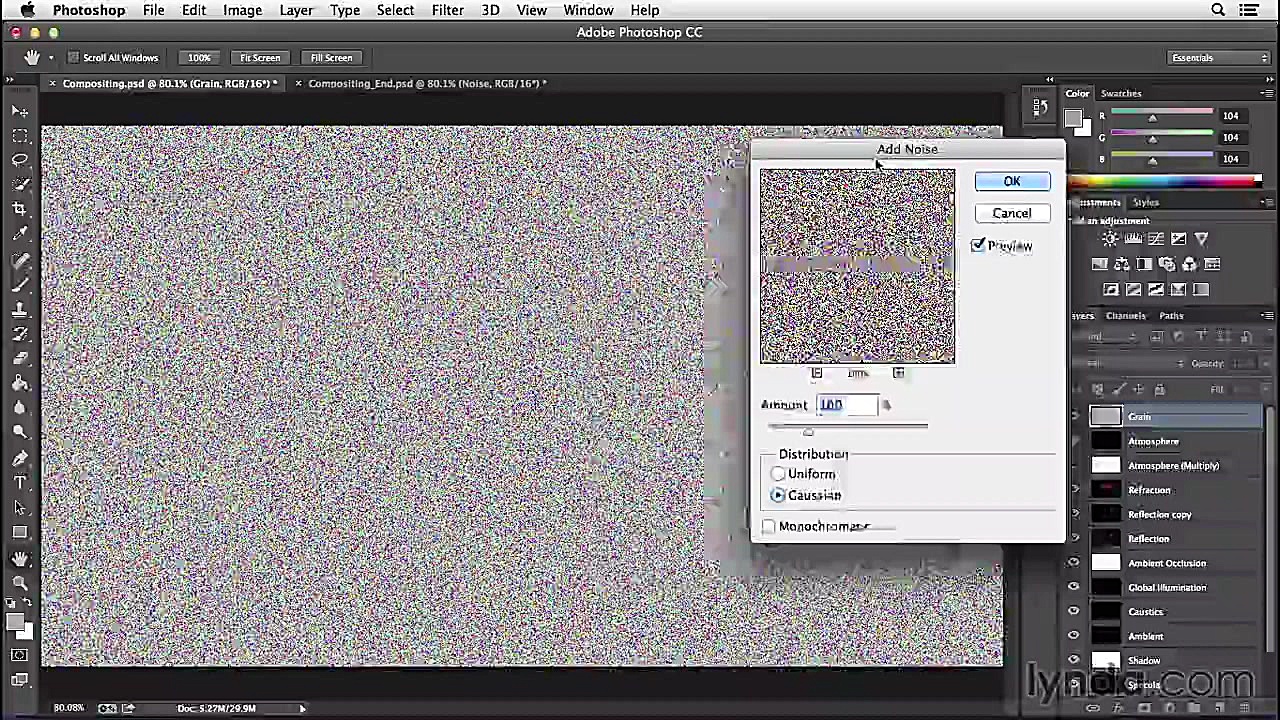Open the Image menu

click(242, 10)
